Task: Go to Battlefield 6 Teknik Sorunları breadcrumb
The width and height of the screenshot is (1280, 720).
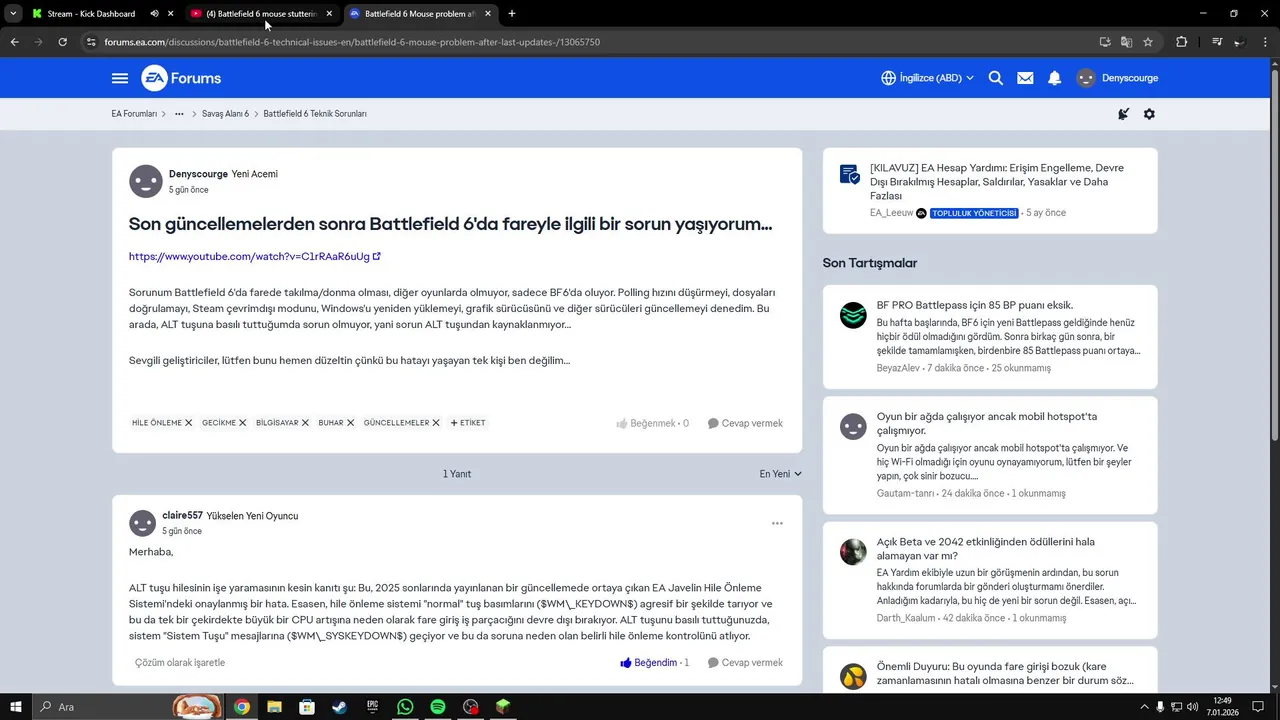Action: click(315, 114)
